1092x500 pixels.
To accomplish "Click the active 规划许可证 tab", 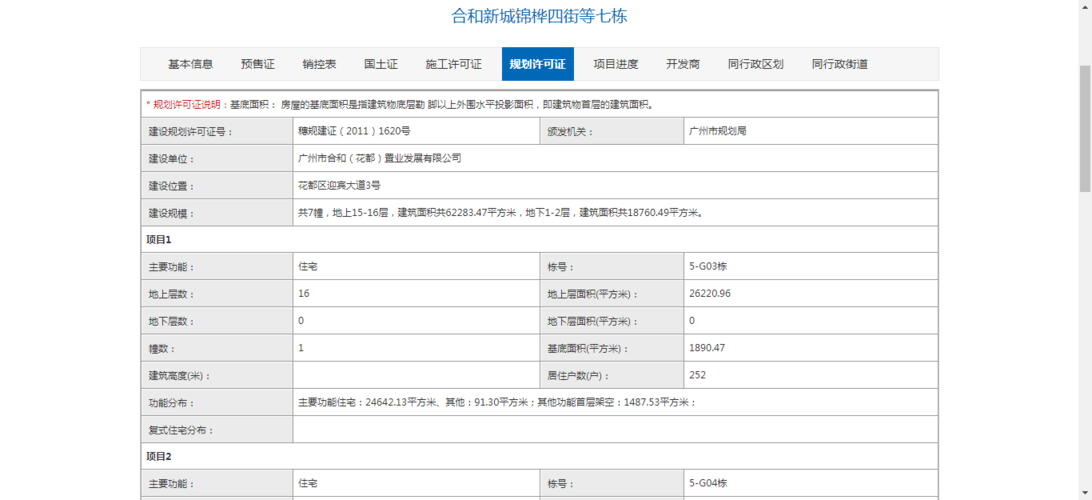I will tap(537, 64).
